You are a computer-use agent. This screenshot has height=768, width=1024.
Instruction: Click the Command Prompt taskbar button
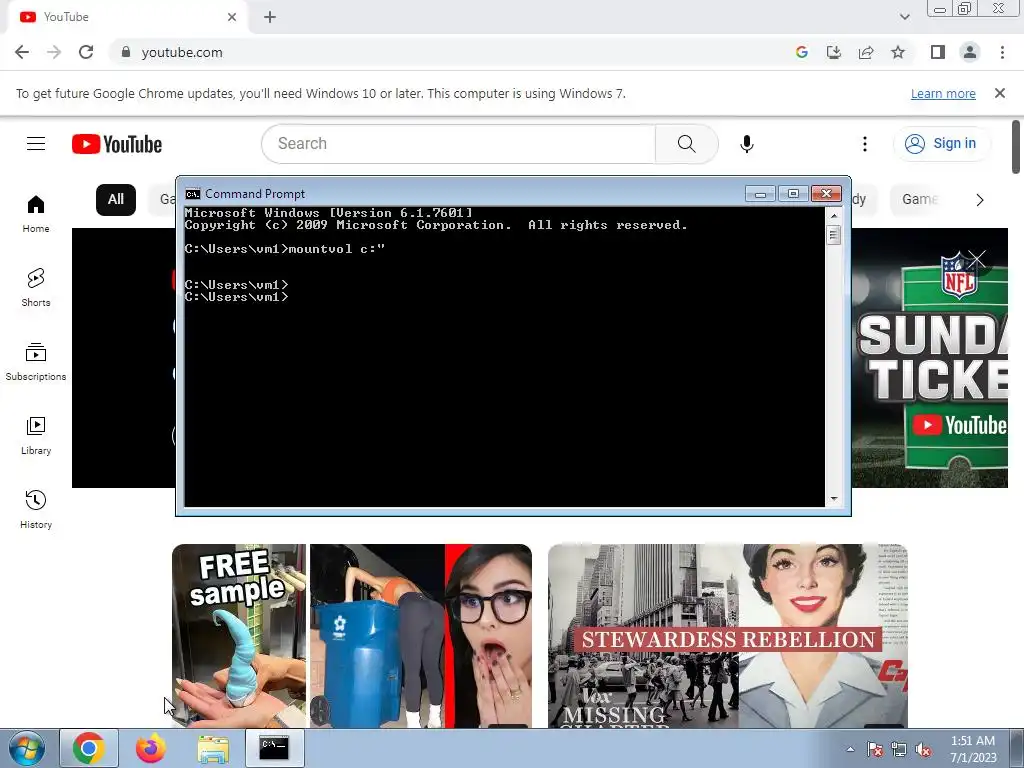pos(274,748)
